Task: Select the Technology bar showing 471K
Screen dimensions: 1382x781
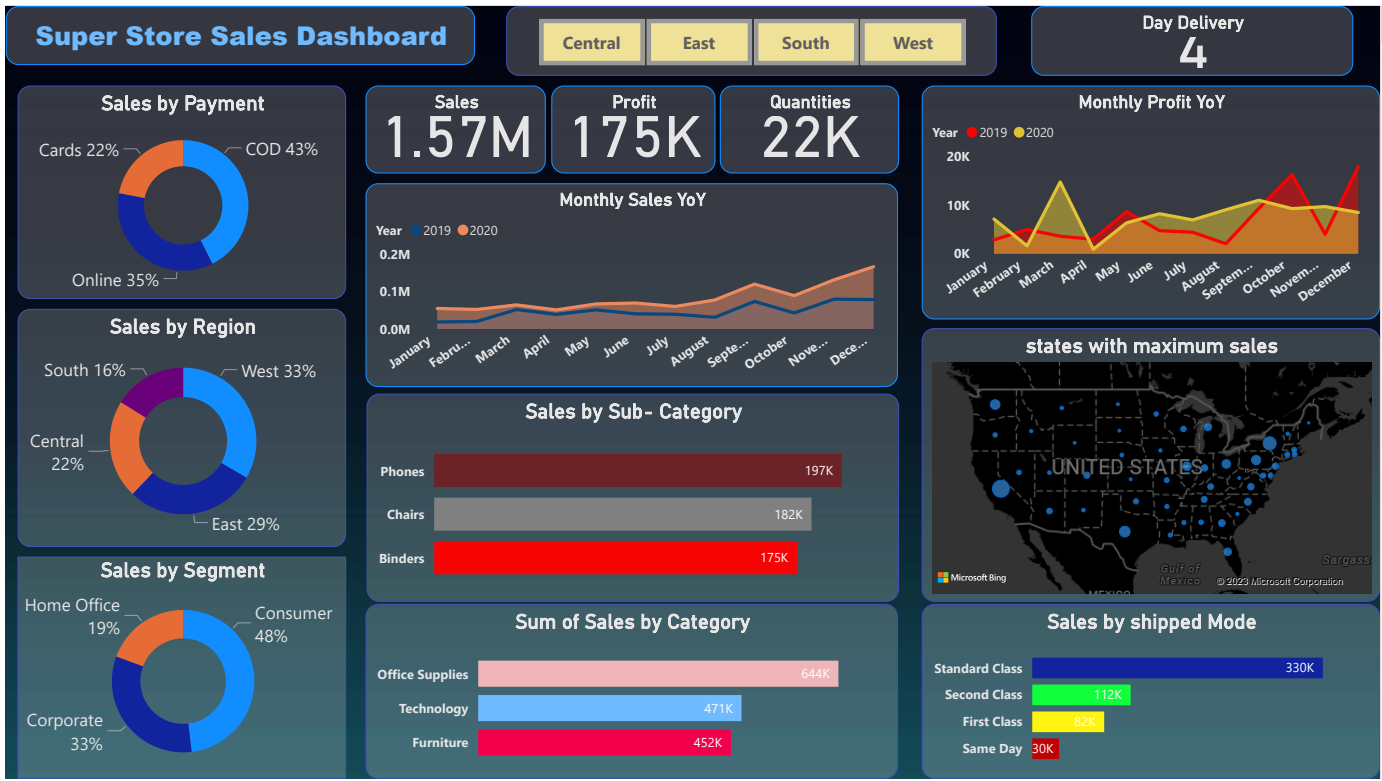Action: point(609,709)
